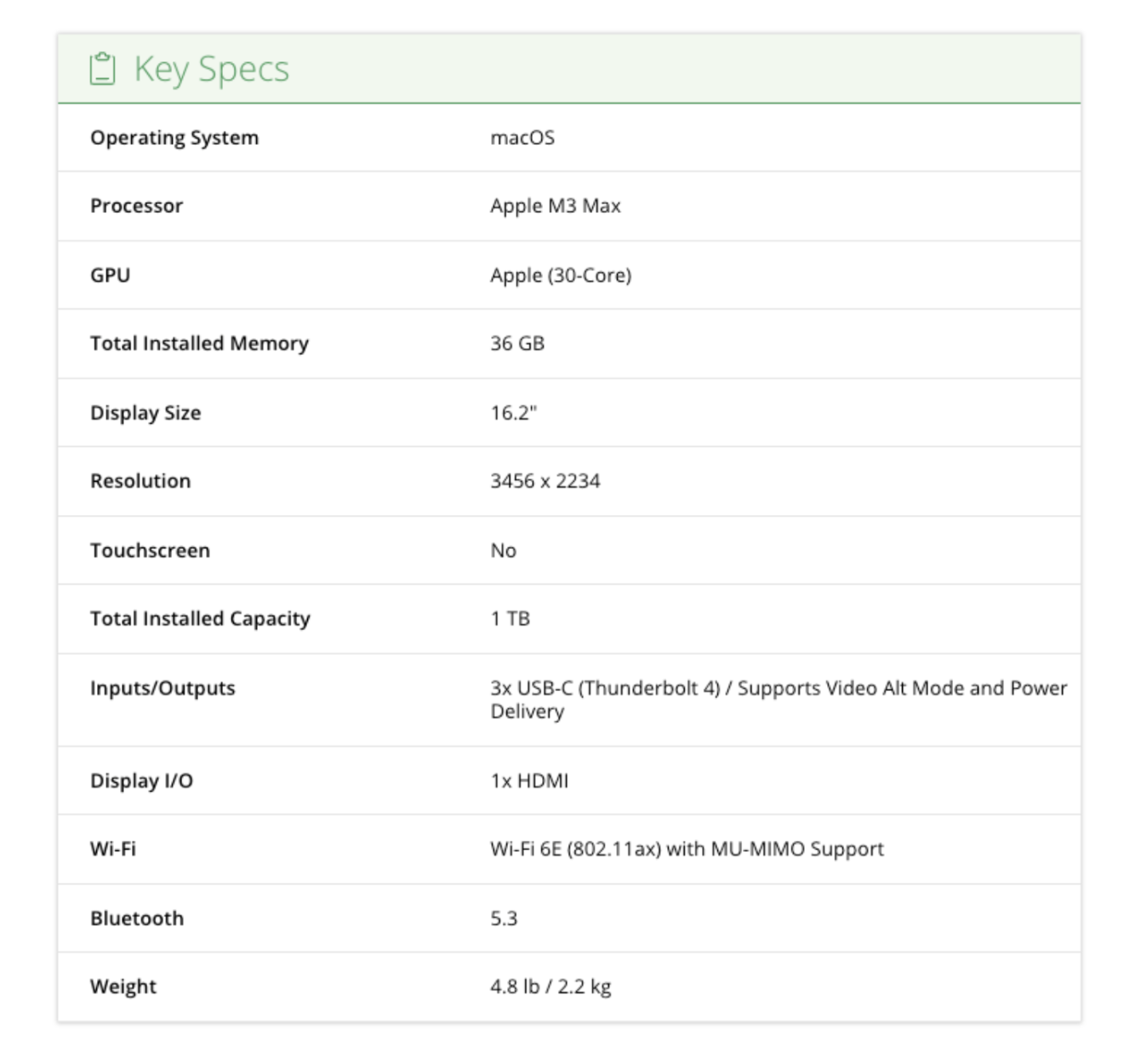Click the 36 GB memory value
The width and height of the screenshot is (1130, 1064).
tap(516, 343)
